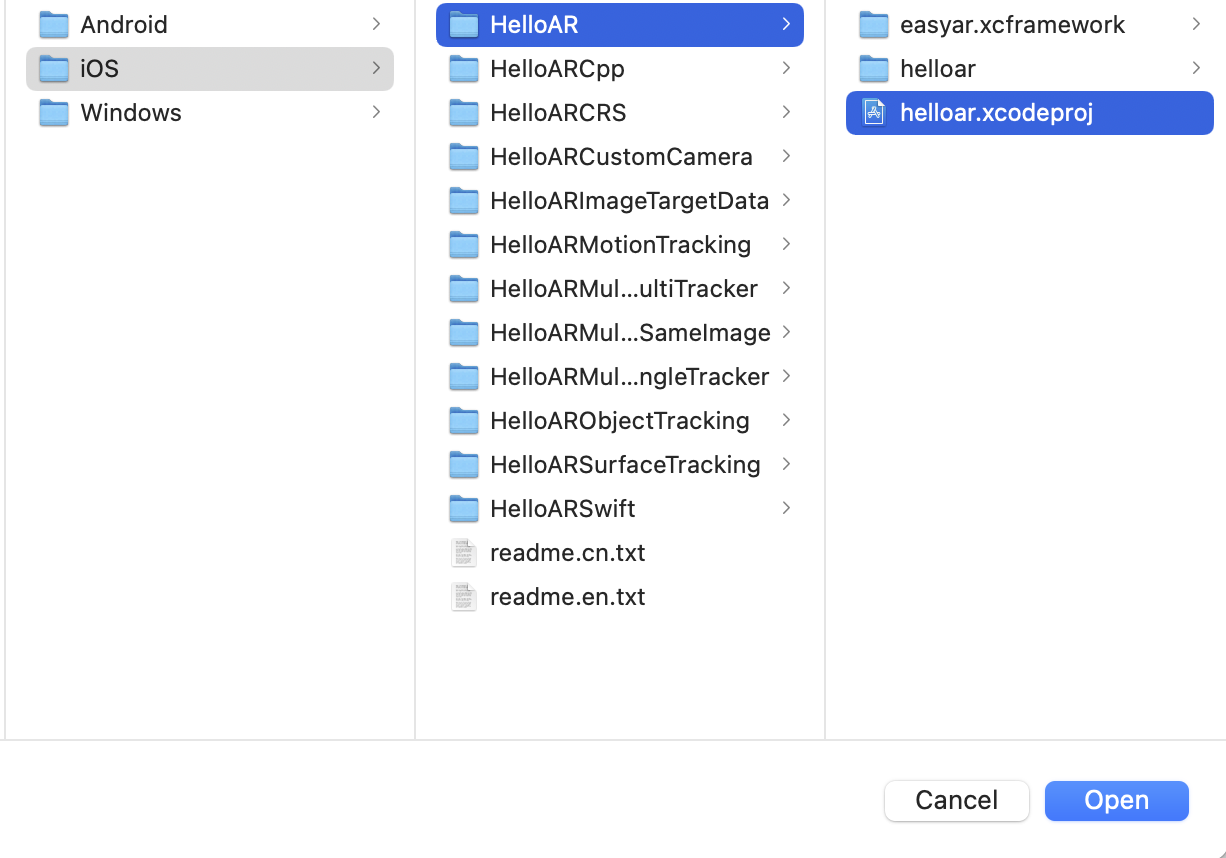Click the readme.cn.txt text file icon

pos(463,553)
